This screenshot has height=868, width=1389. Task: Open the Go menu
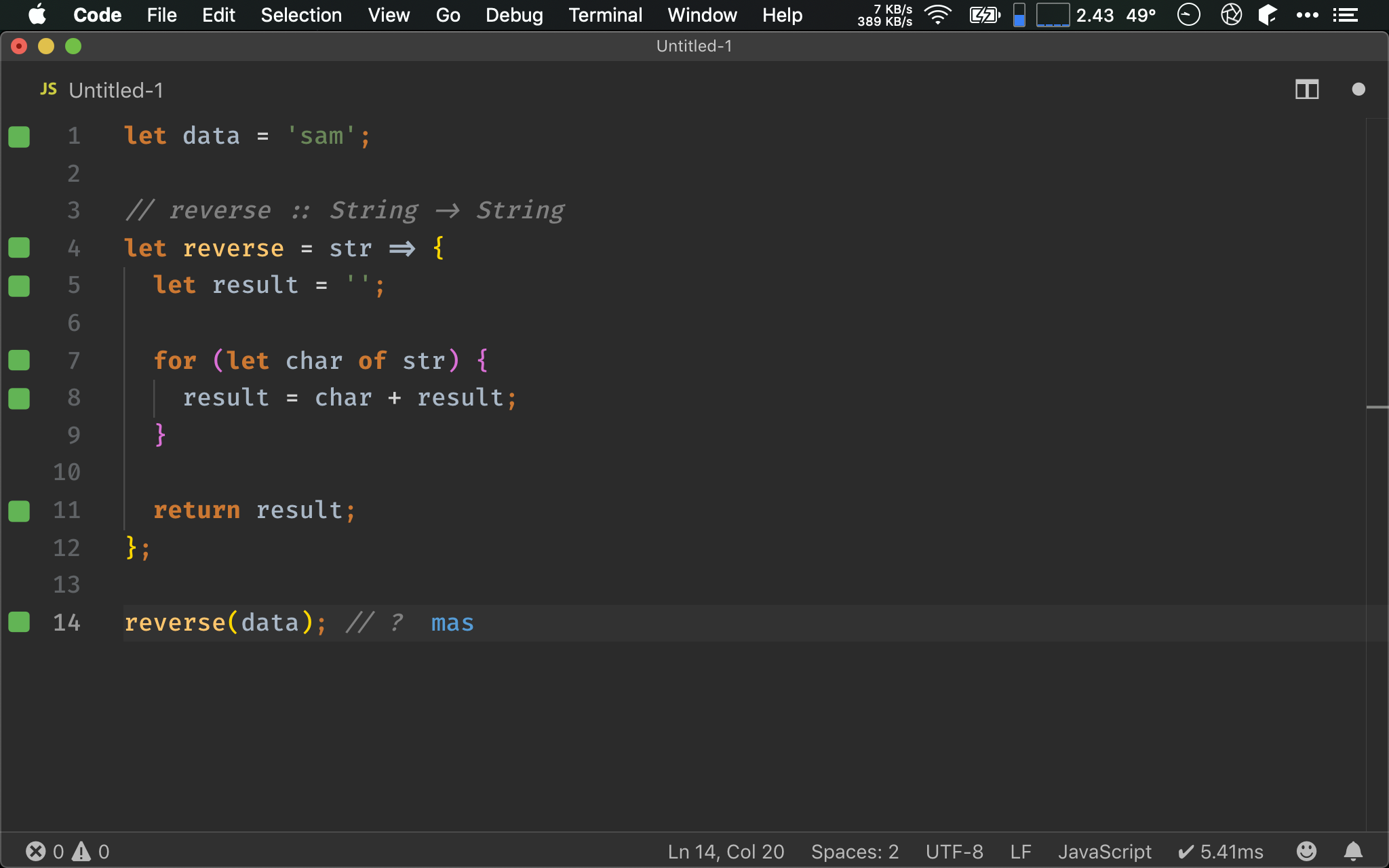click(x=448, y=15)
